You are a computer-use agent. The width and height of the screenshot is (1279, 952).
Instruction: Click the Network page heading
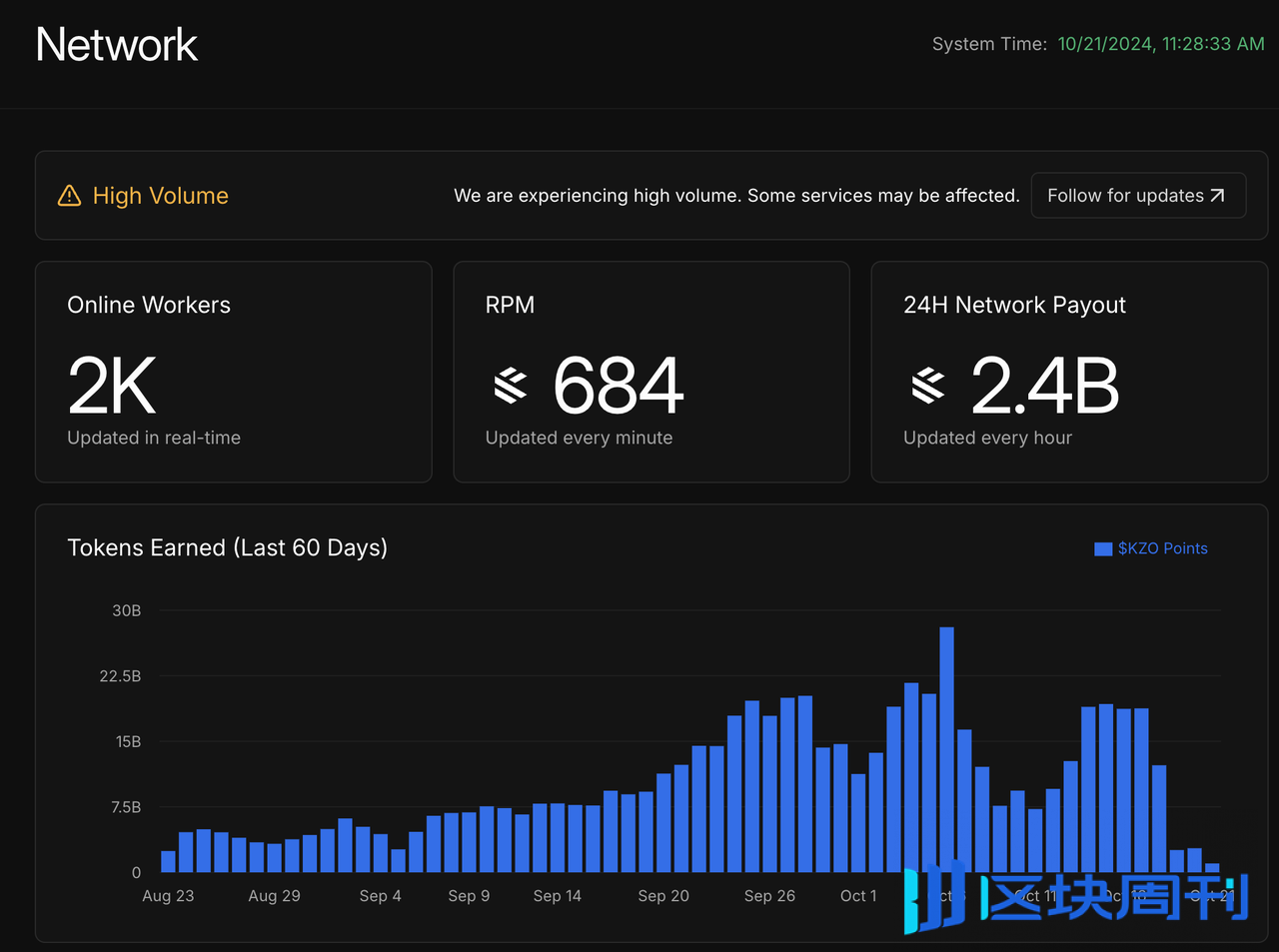(117, 45)
